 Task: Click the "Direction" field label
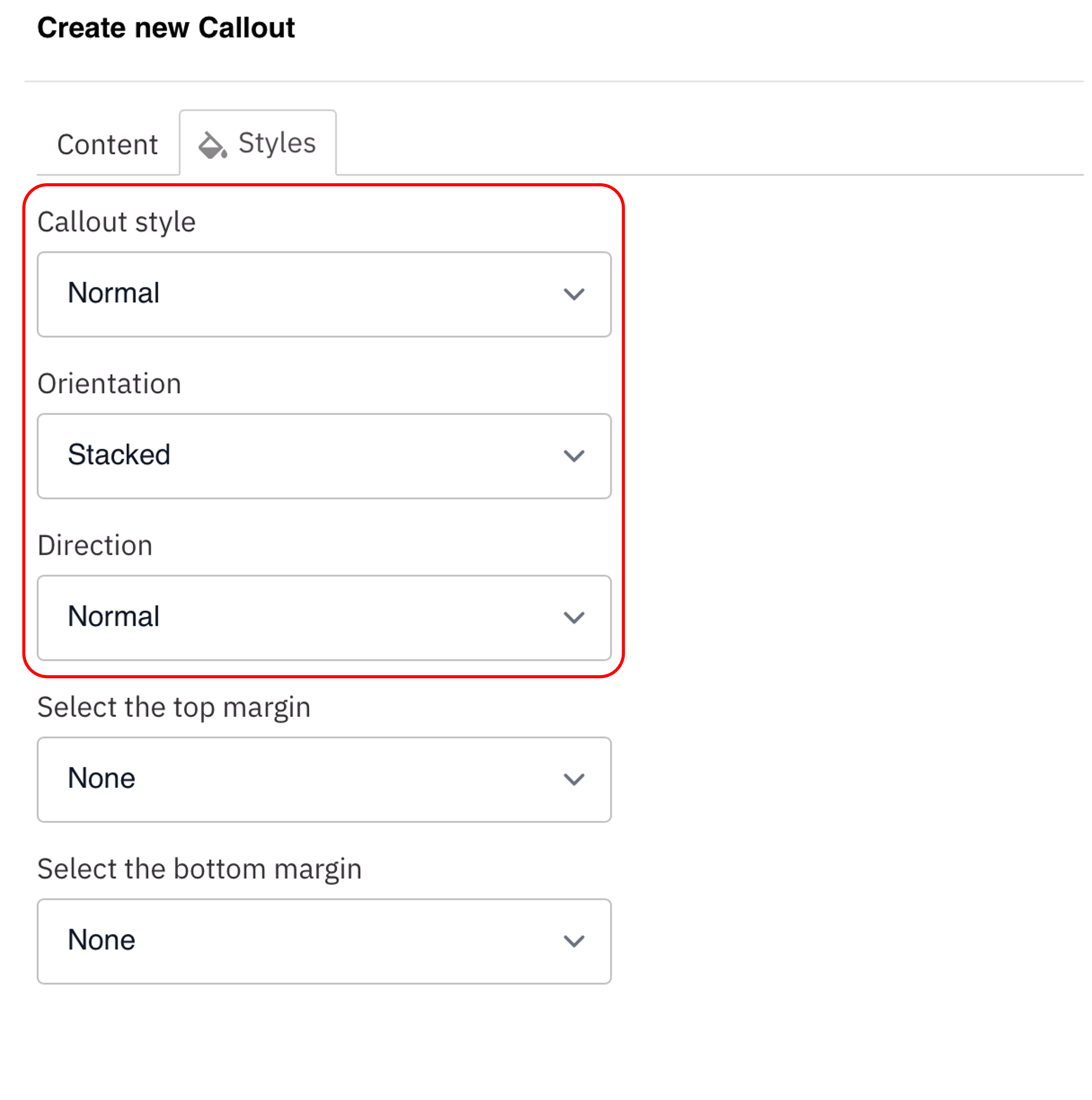click(x=95, y=545)
